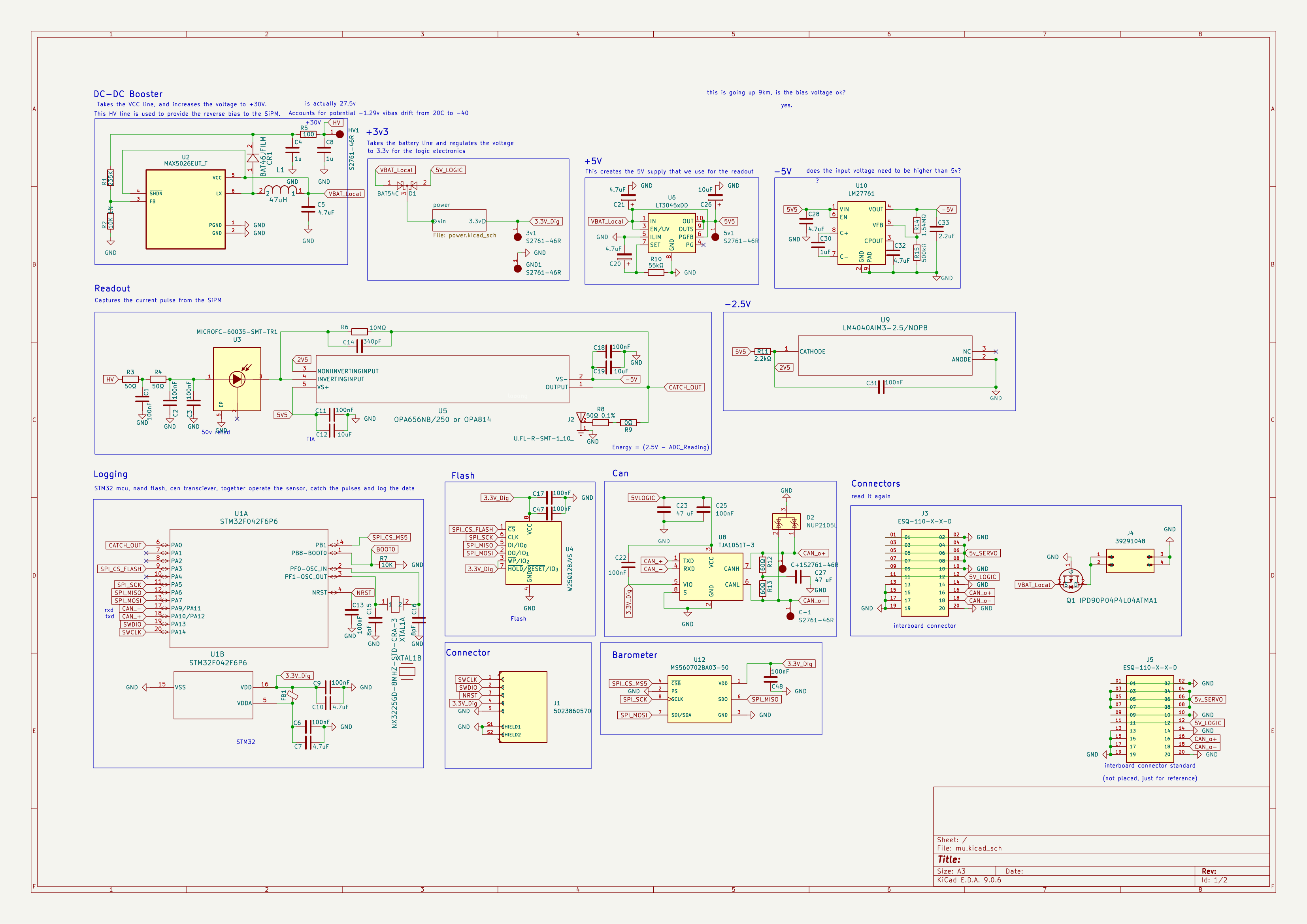Image resolution: width=1307 pixels, height=924 pixels.
Task: Click the XTAL1A crystal symbol
Action: click(395, 604)
